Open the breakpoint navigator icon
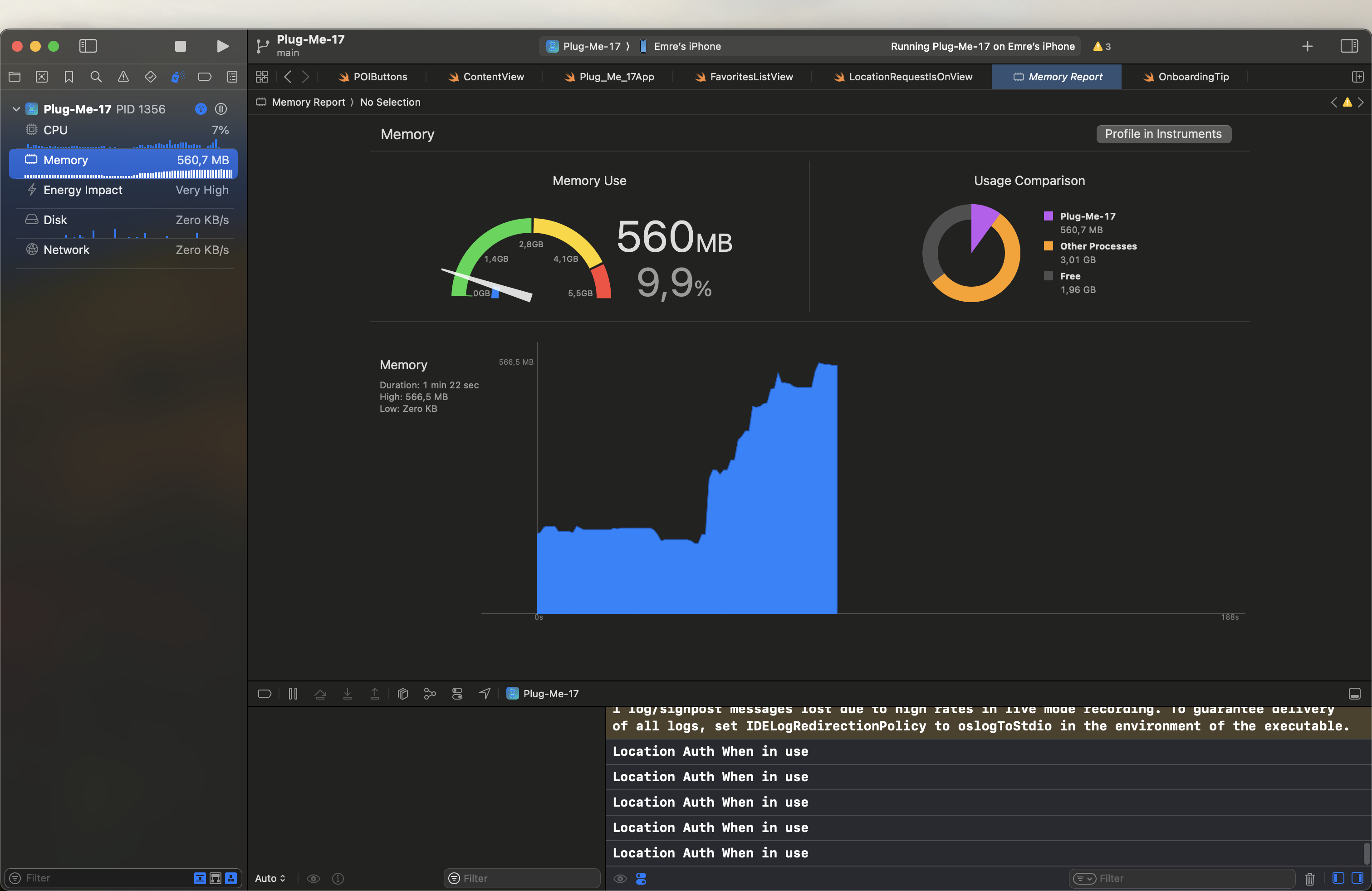This screenshot has height=891, width=1372. coord(205,77)
